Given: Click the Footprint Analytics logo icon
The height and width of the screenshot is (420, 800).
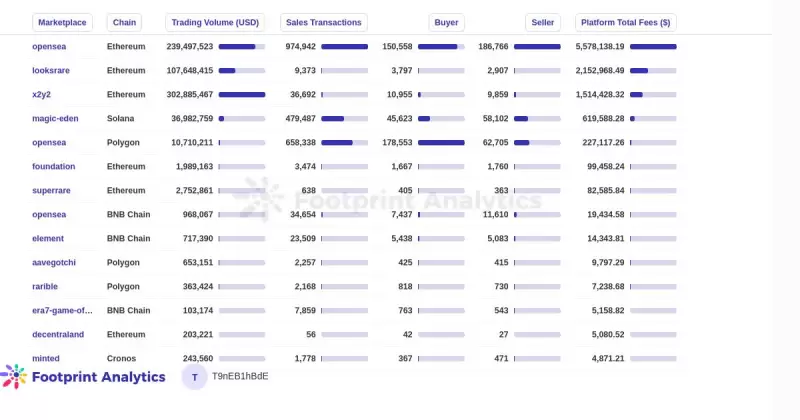Looking at the screenshot, I should pos(14,377).
